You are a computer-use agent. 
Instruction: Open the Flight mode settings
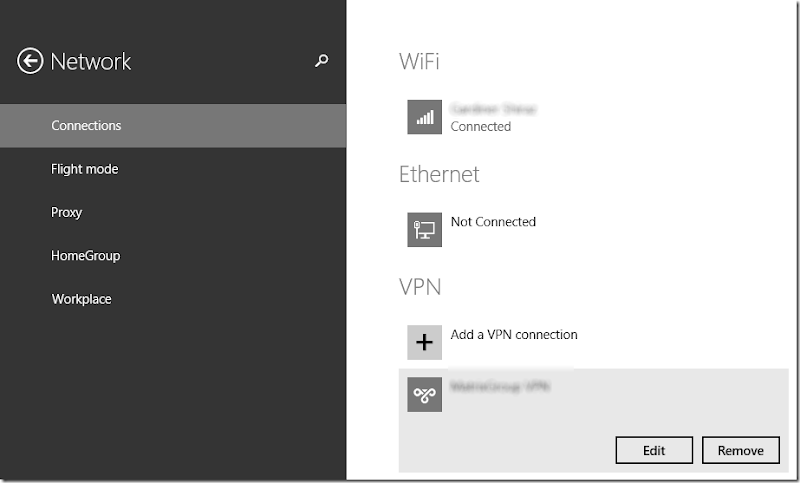84,169
